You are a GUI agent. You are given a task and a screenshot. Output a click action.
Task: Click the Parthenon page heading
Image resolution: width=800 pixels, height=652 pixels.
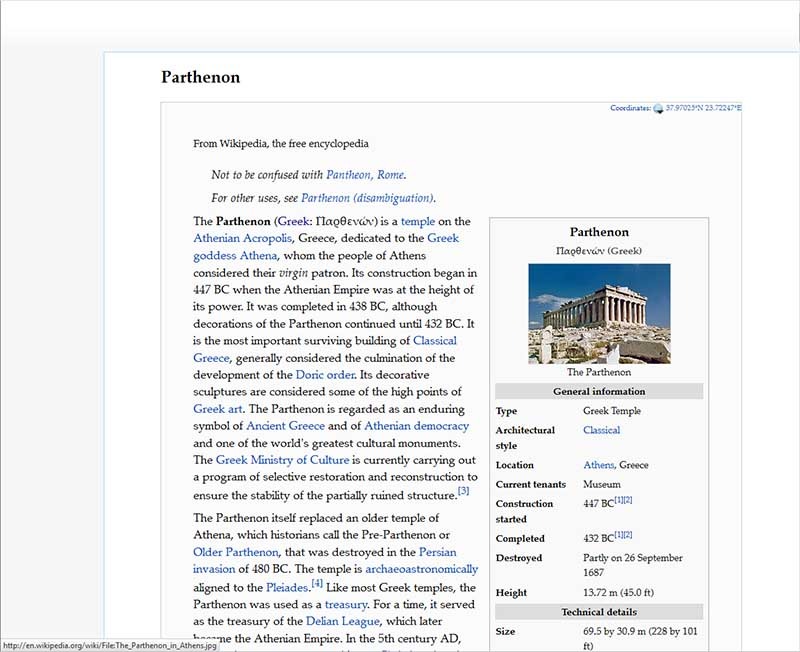point(201,77)
